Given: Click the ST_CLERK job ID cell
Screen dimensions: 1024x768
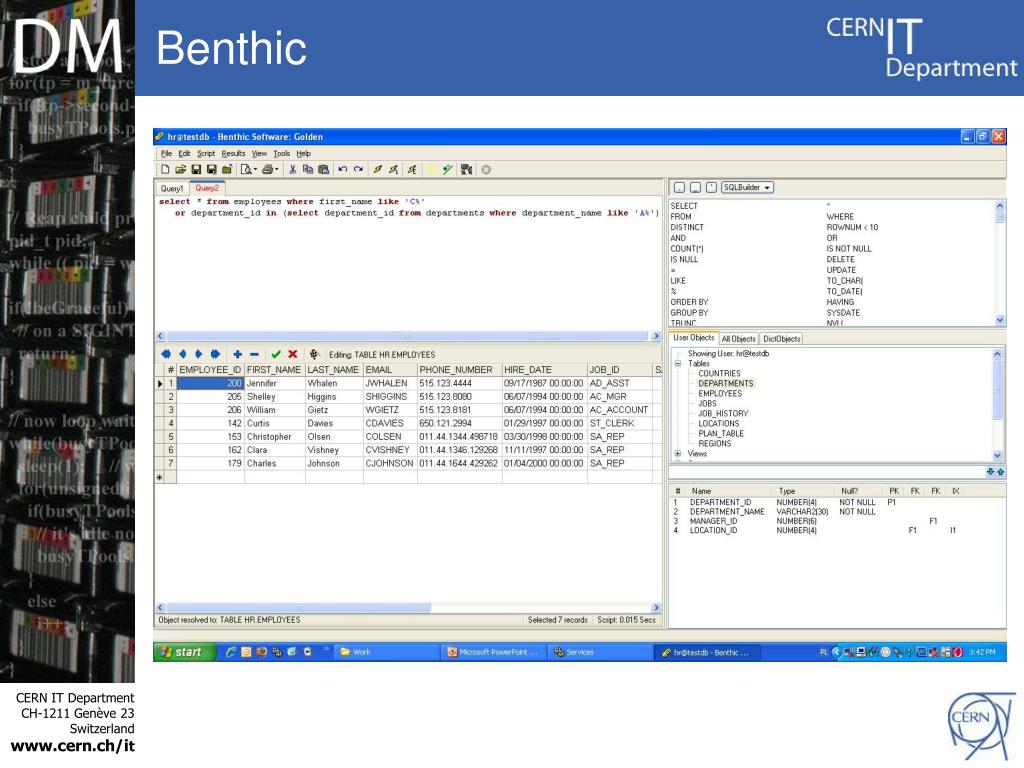Looking at the screenshot, I should pos(620,423).
